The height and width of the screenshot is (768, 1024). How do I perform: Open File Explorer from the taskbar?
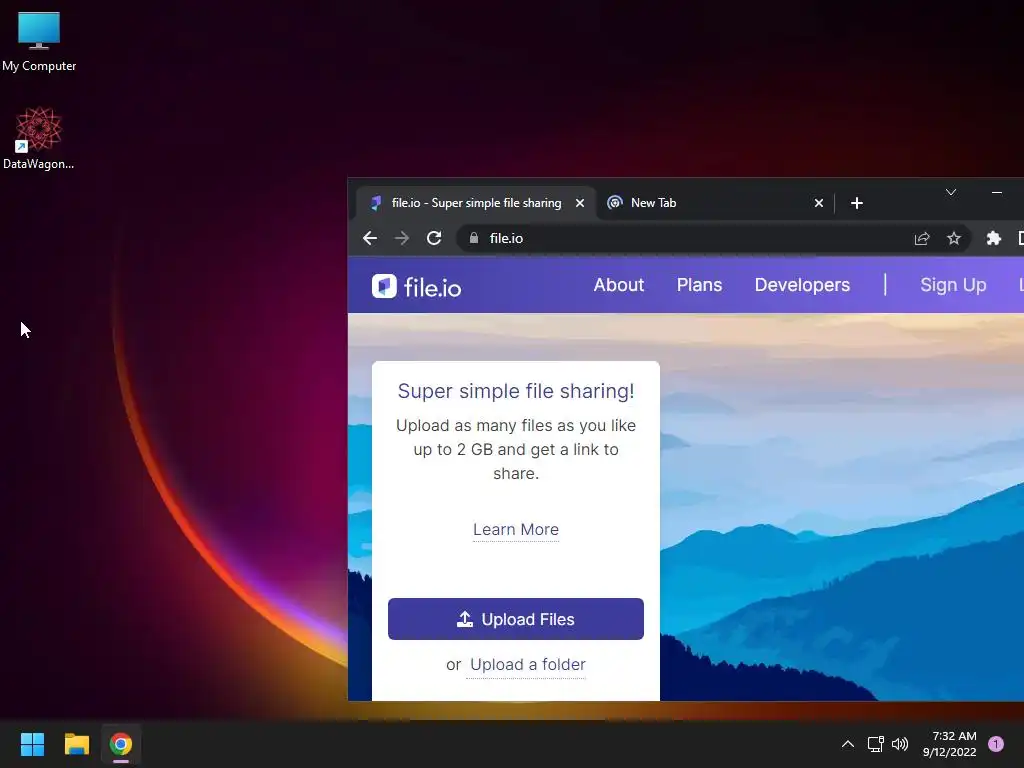tap(76, 744)
